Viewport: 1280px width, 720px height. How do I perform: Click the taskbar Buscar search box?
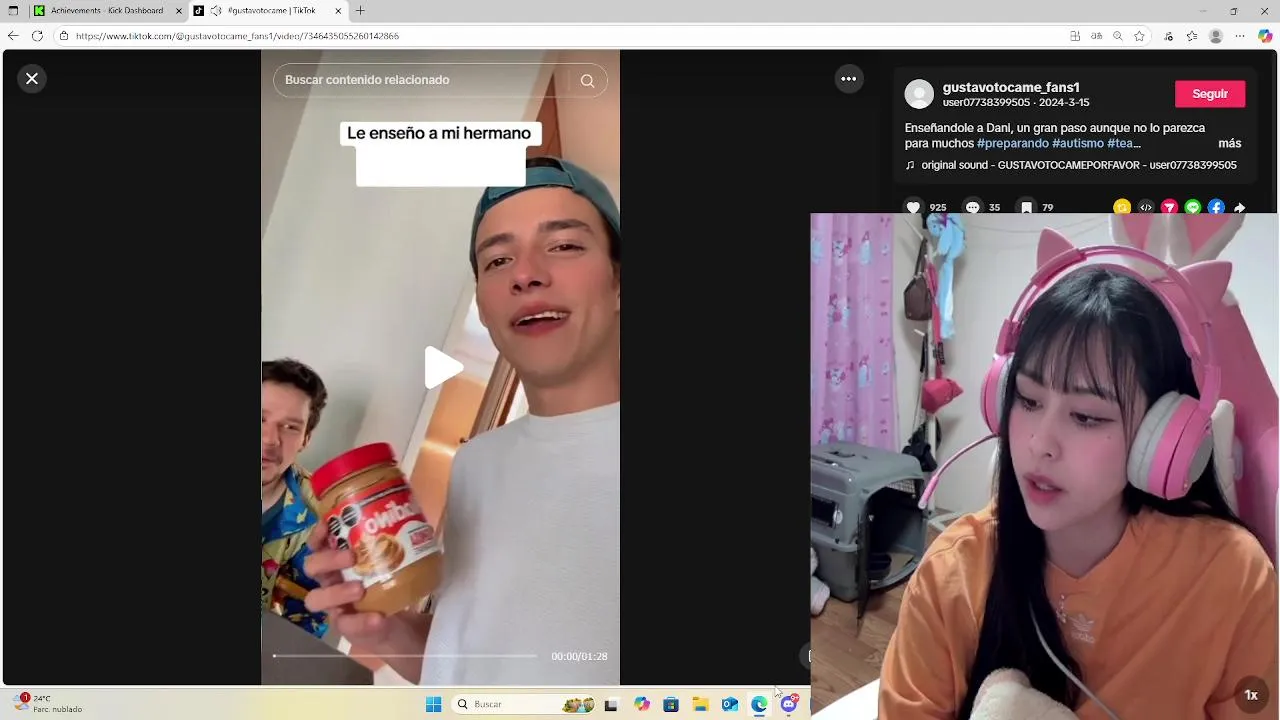525,705
